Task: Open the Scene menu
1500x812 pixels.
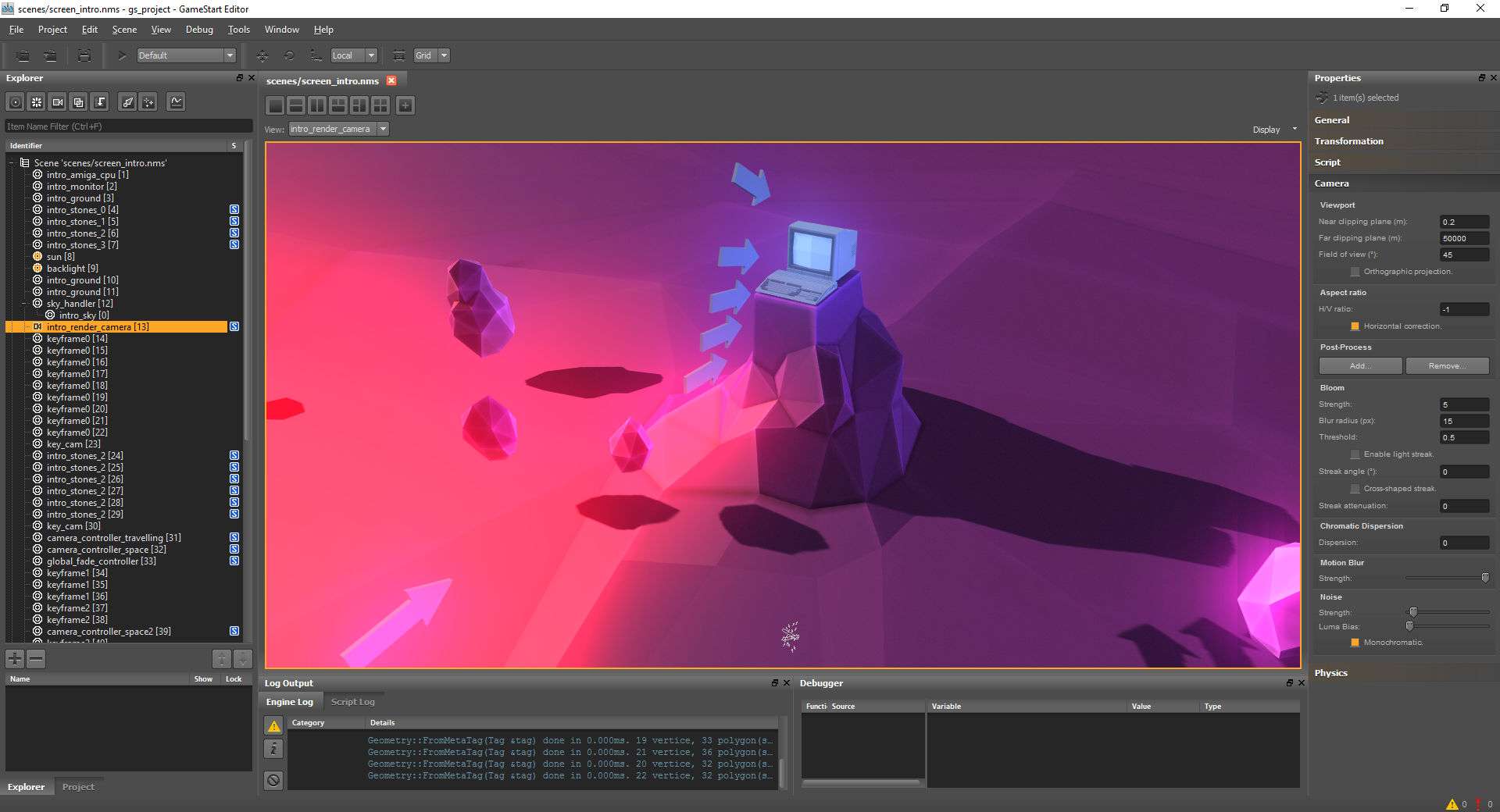Action: click(x=124, y=30)
